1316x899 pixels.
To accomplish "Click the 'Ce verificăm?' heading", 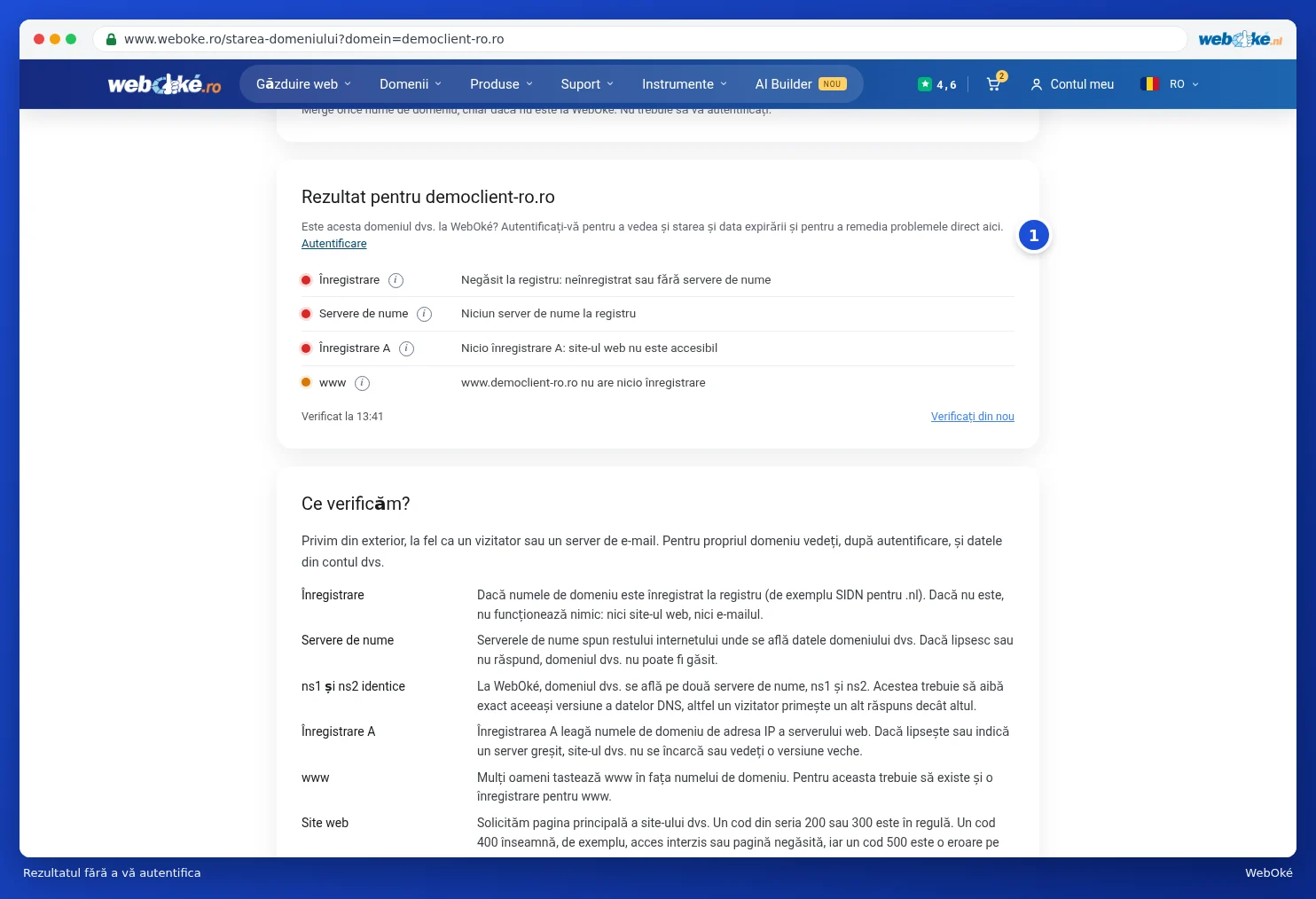I will [356, 504].
